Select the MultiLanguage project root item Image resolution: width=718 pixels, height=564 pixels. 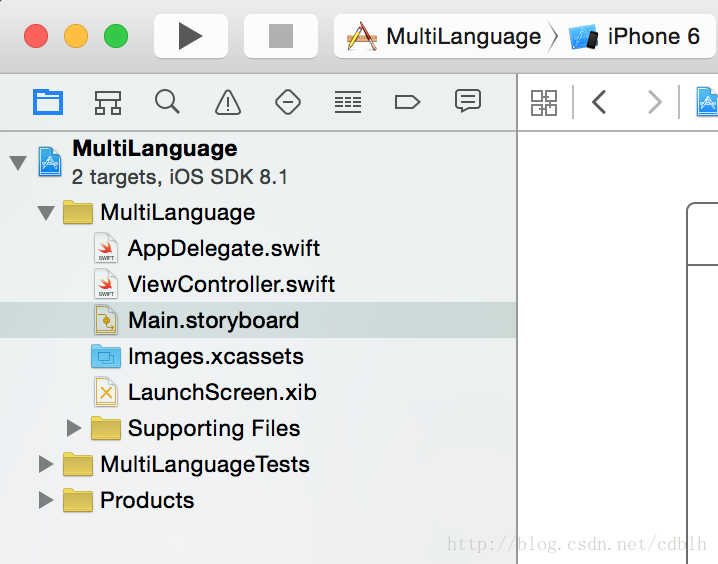(x=258, y=163)
